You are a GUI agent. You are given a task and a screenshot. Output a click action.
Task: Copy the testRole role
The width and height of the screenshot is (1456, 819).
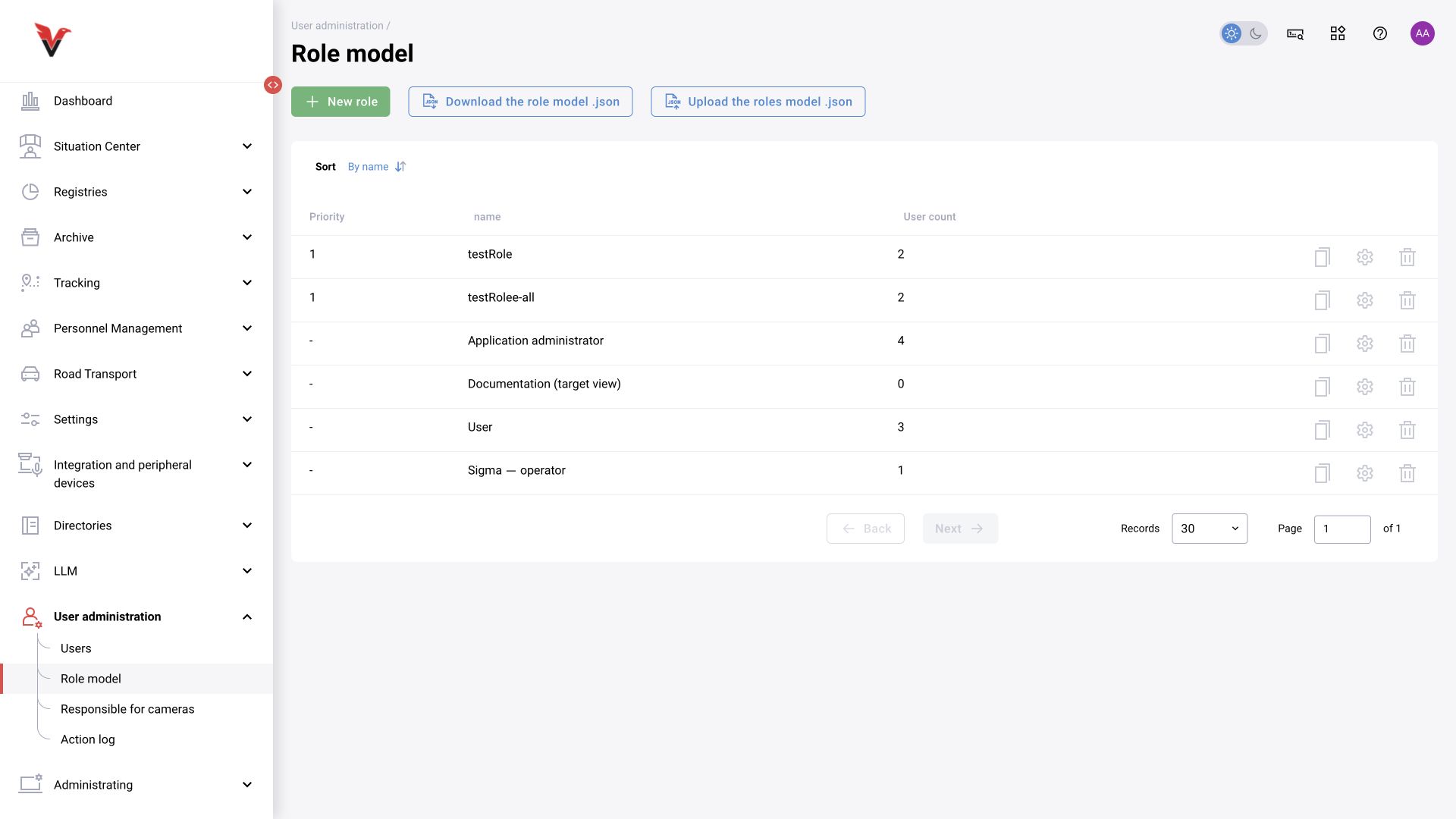(x=1322, y=257)
